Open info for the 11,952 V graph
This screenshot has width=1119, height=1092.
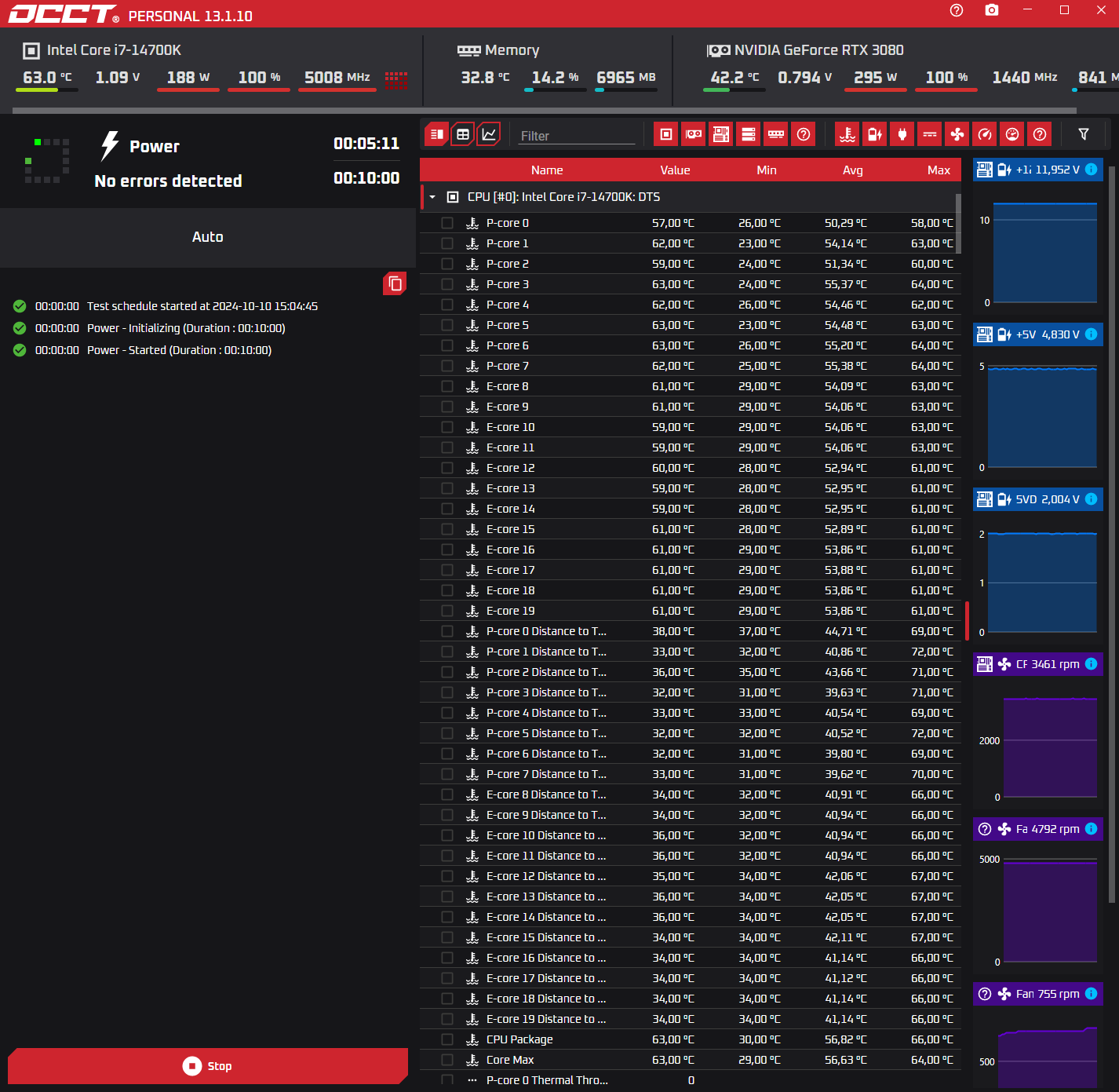[x=1091, y=170]
